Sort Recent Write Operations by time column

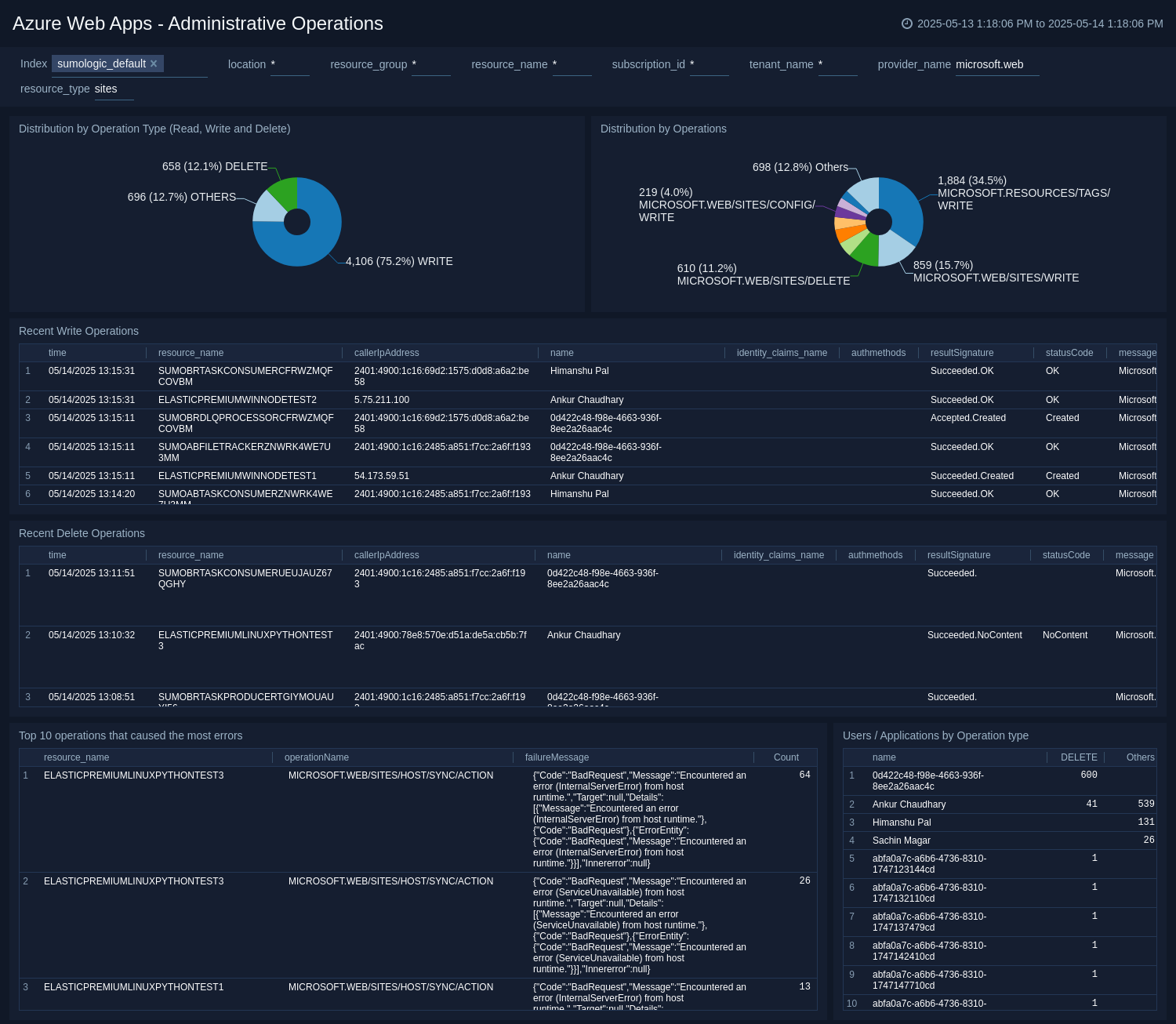(x=57, y=353)
